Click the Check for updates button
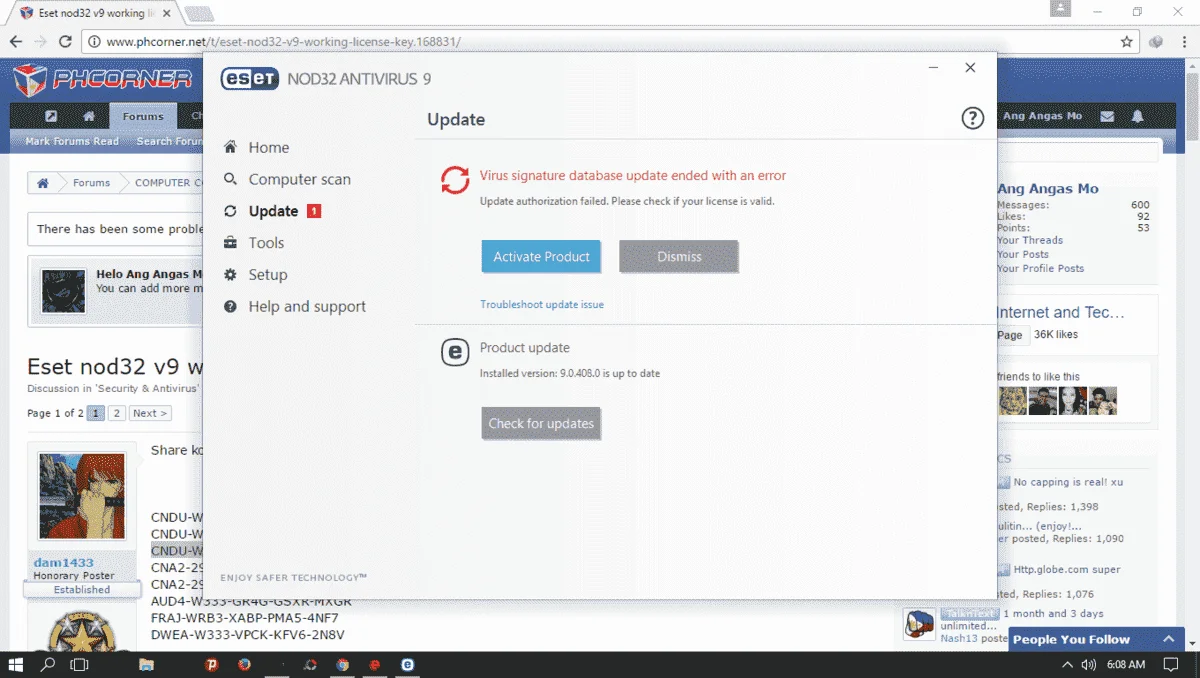This screenshot has height=678, width=1200. pos(541,424)
